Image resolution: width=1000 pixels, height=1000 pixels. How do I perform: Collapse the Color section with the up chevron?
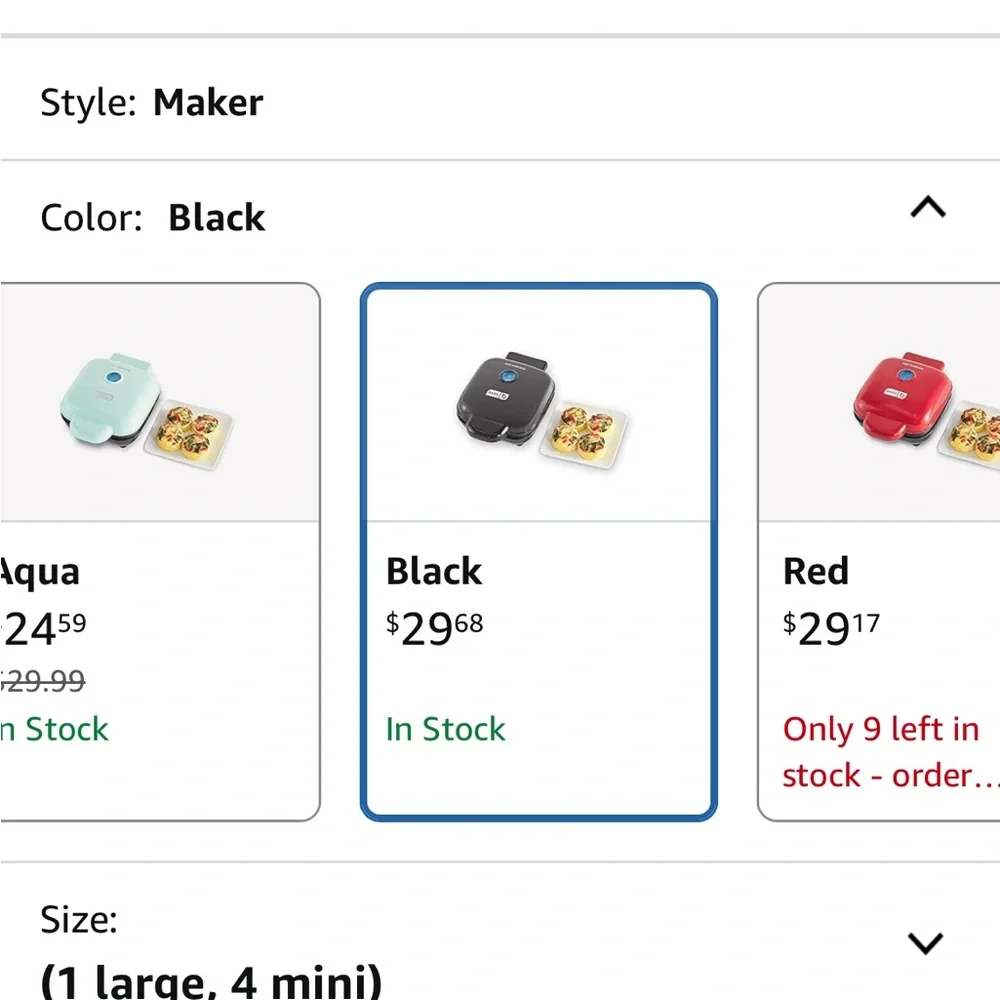(x=928, y=208)
